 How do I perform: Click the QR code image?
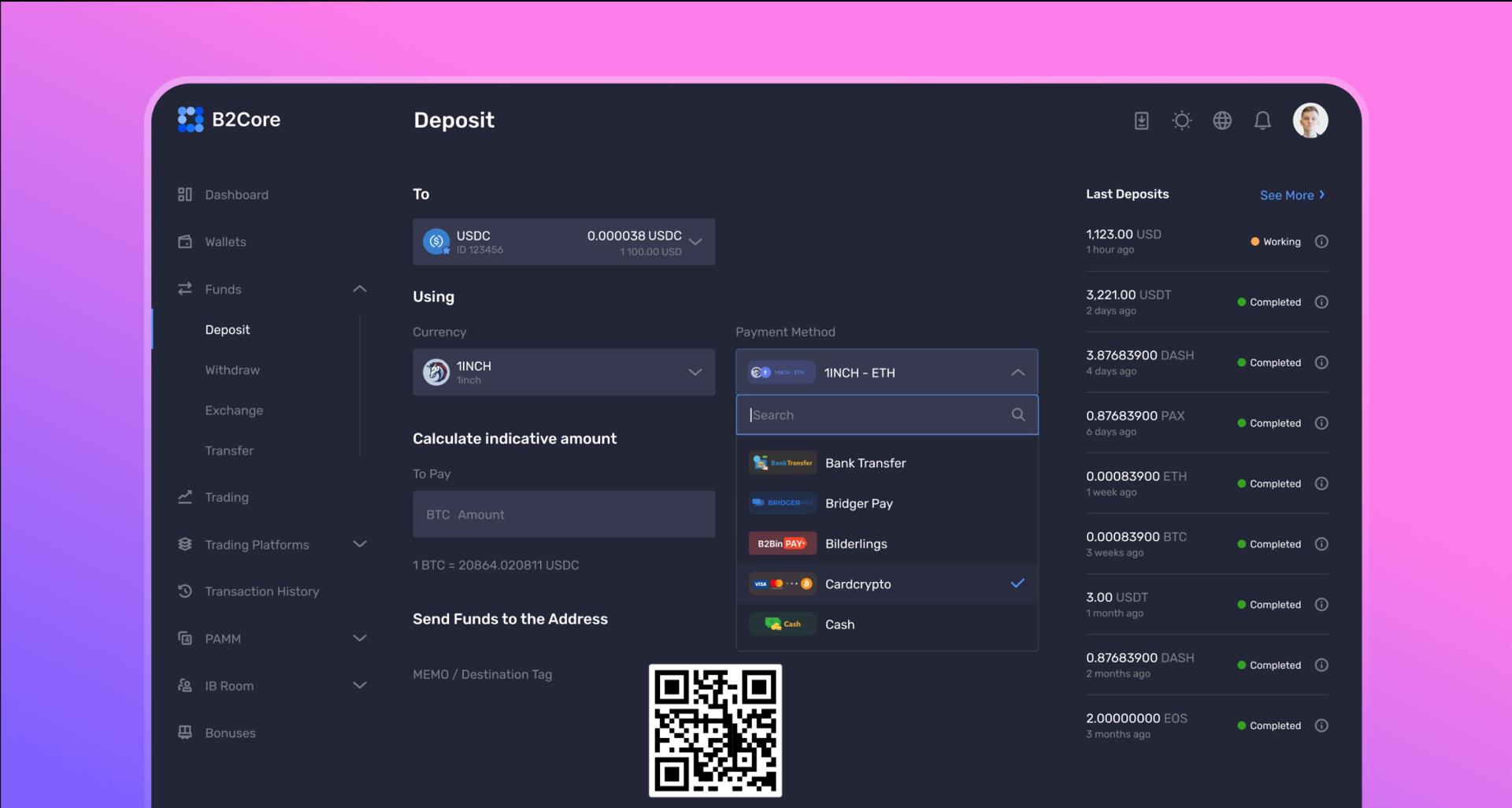(715, 730)
